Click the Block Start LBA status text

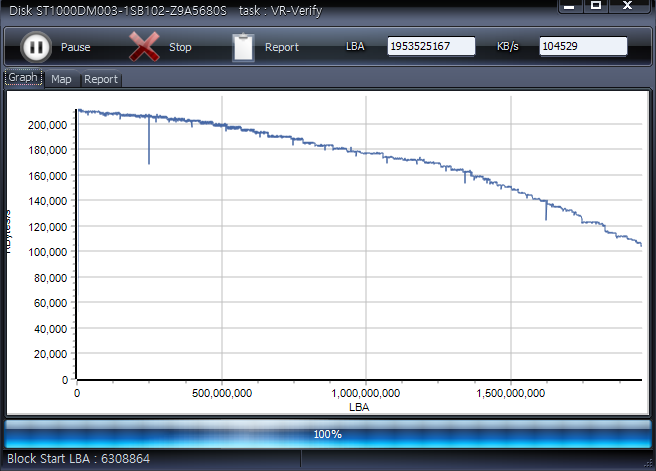pos(79,459)
